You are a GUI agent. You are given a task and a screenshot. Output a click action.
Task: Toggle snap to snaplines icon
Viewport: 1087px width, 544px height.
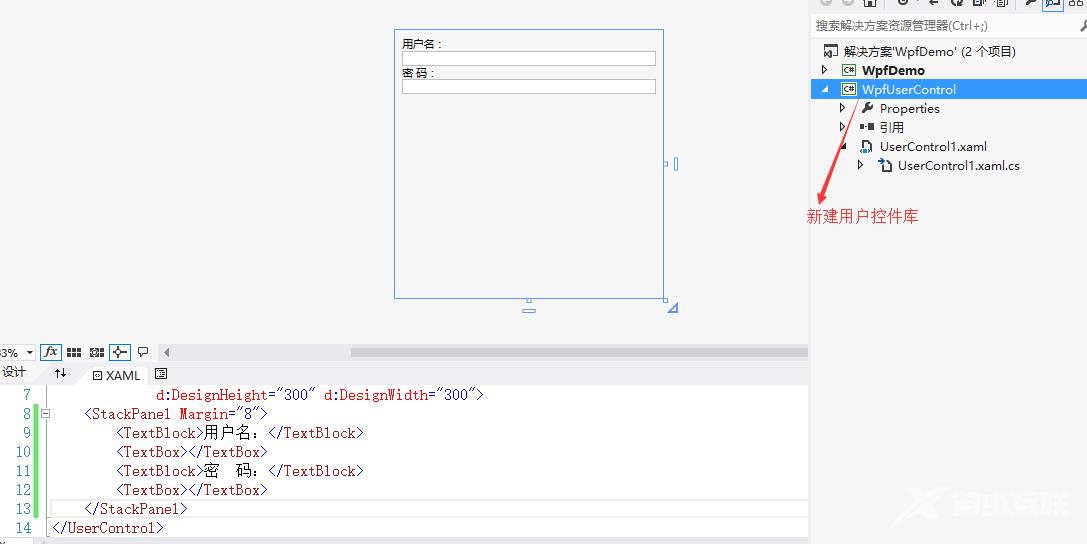pos(120,352)
